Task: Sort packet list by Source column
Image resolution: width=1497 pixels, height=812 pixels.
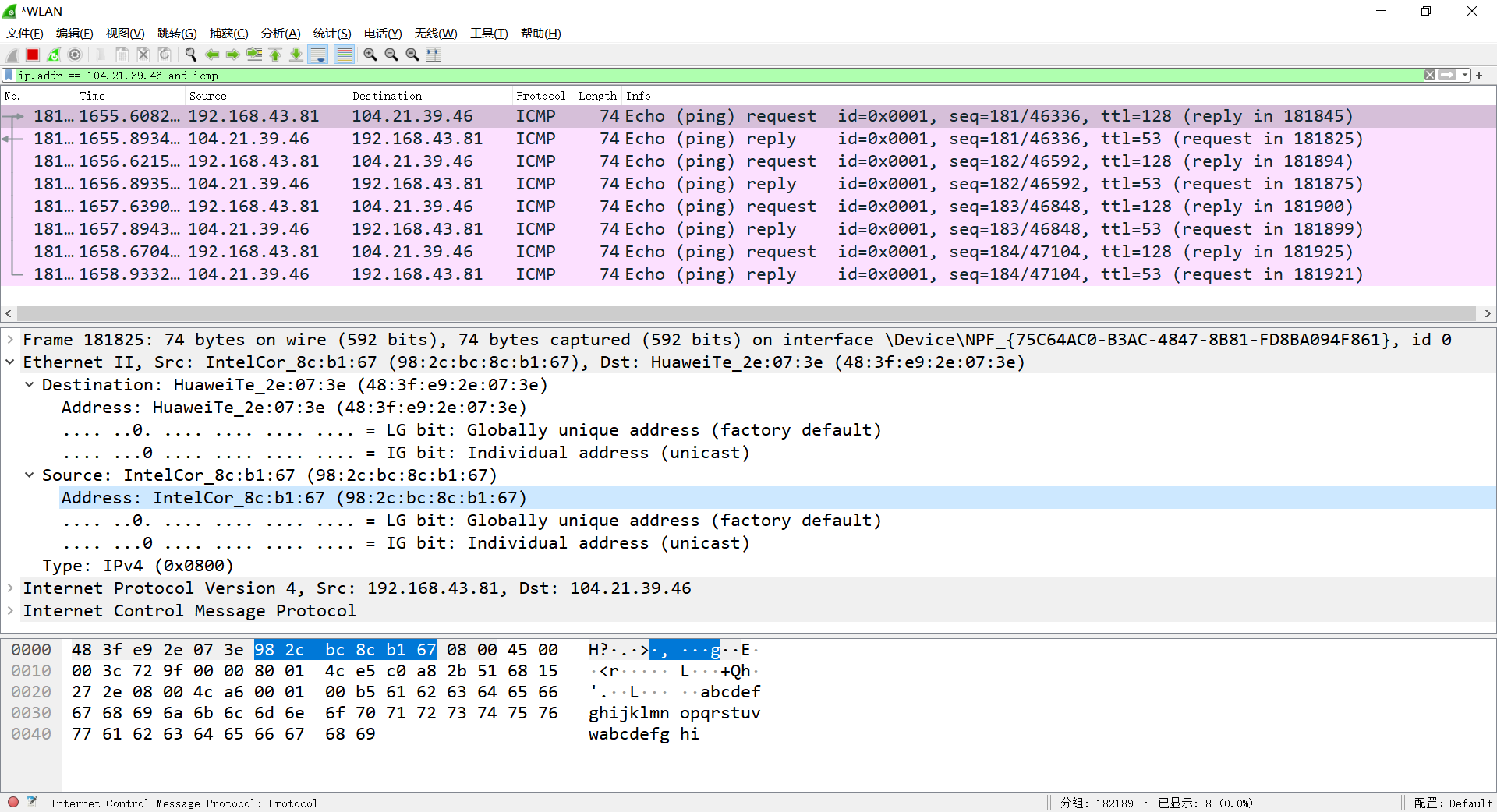Action: [267, 96]
